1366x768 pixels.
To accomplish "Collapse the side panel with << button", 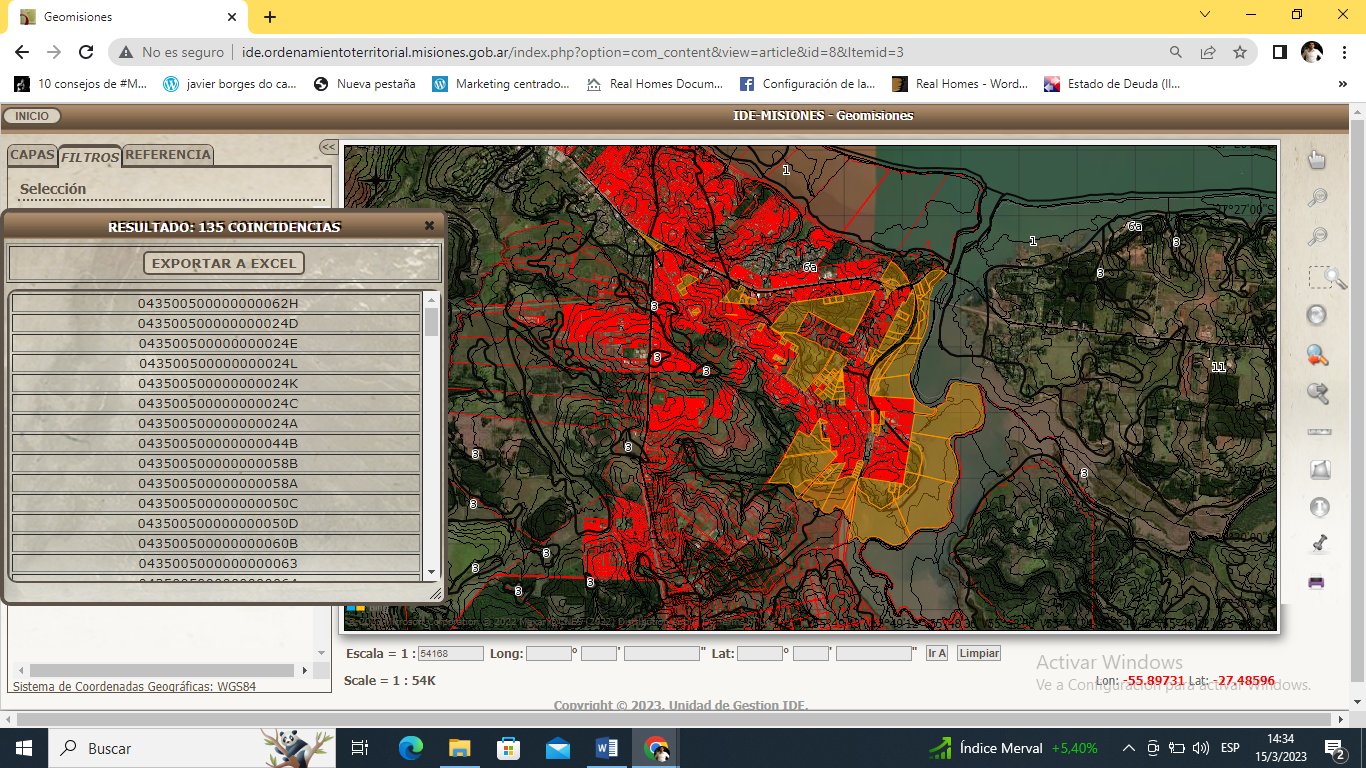I will [x=328, y=147].
